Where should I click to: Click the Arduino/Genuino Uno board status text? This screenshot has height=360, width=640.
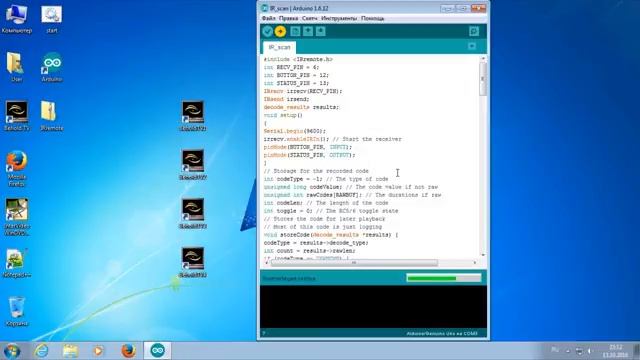442,333
